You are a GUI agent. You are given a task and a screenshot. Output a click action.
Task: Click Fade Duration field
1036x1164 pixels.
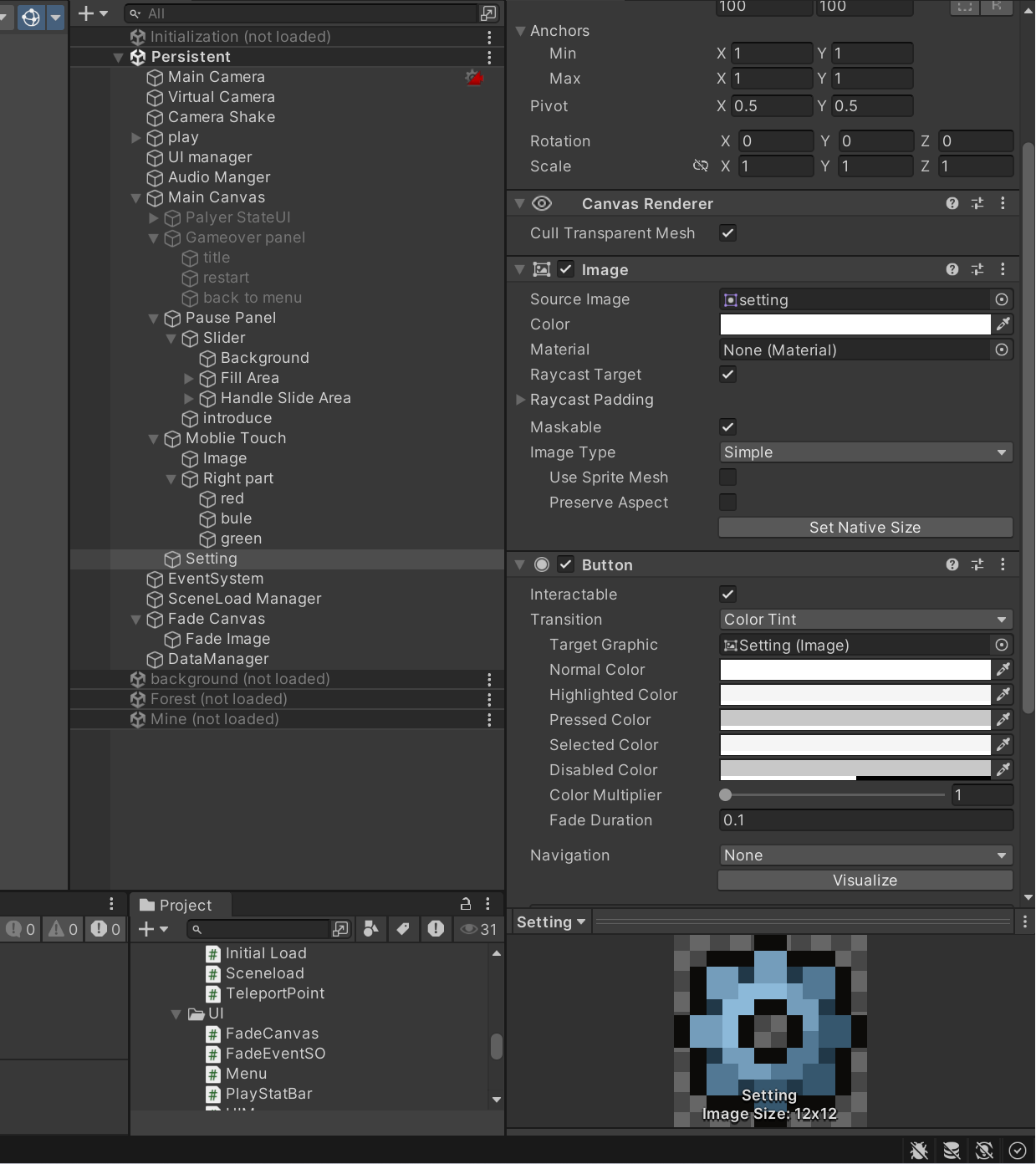(x=866, y=820)
